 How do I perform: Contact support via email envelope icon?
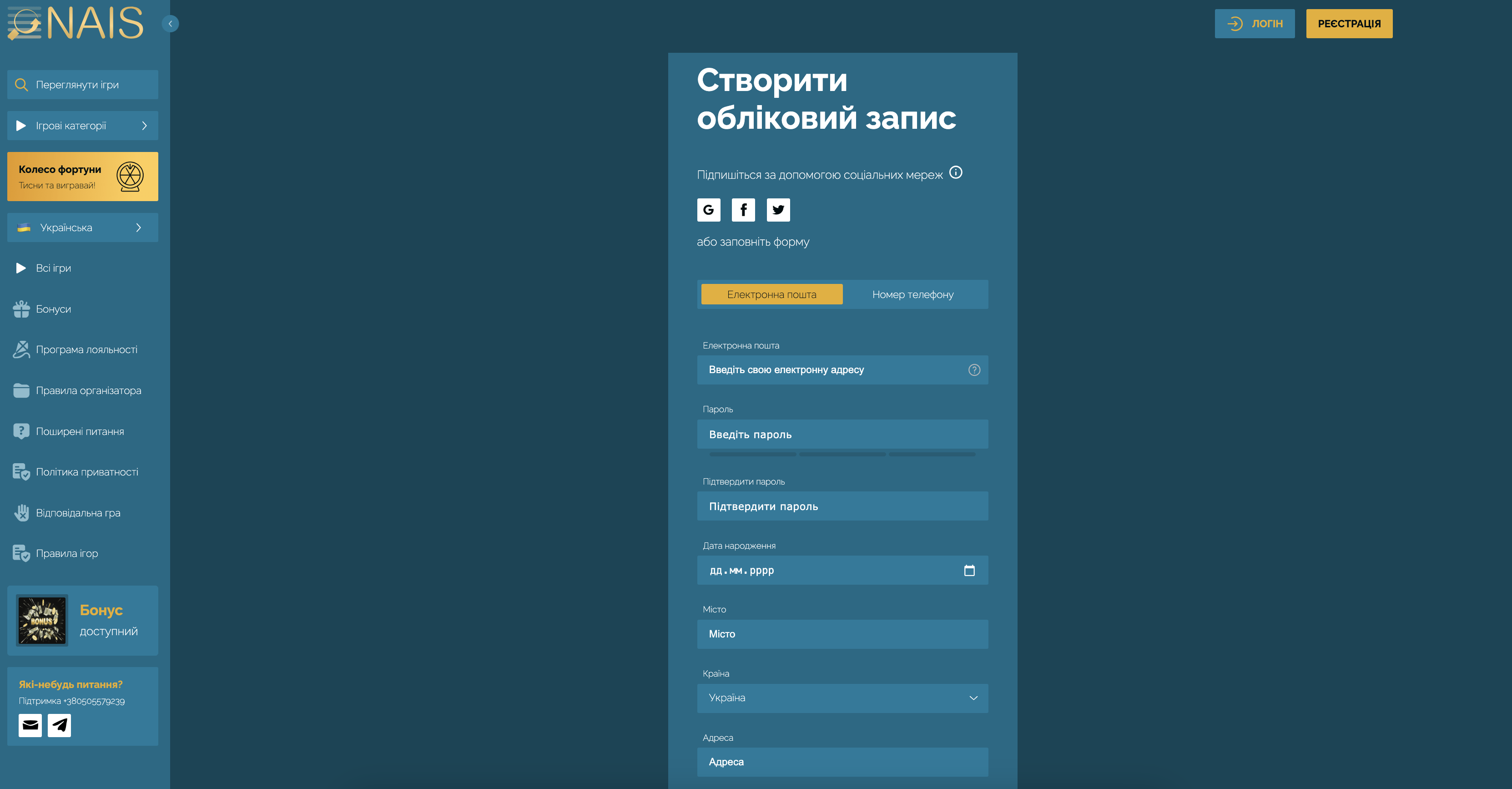(30, 725)
